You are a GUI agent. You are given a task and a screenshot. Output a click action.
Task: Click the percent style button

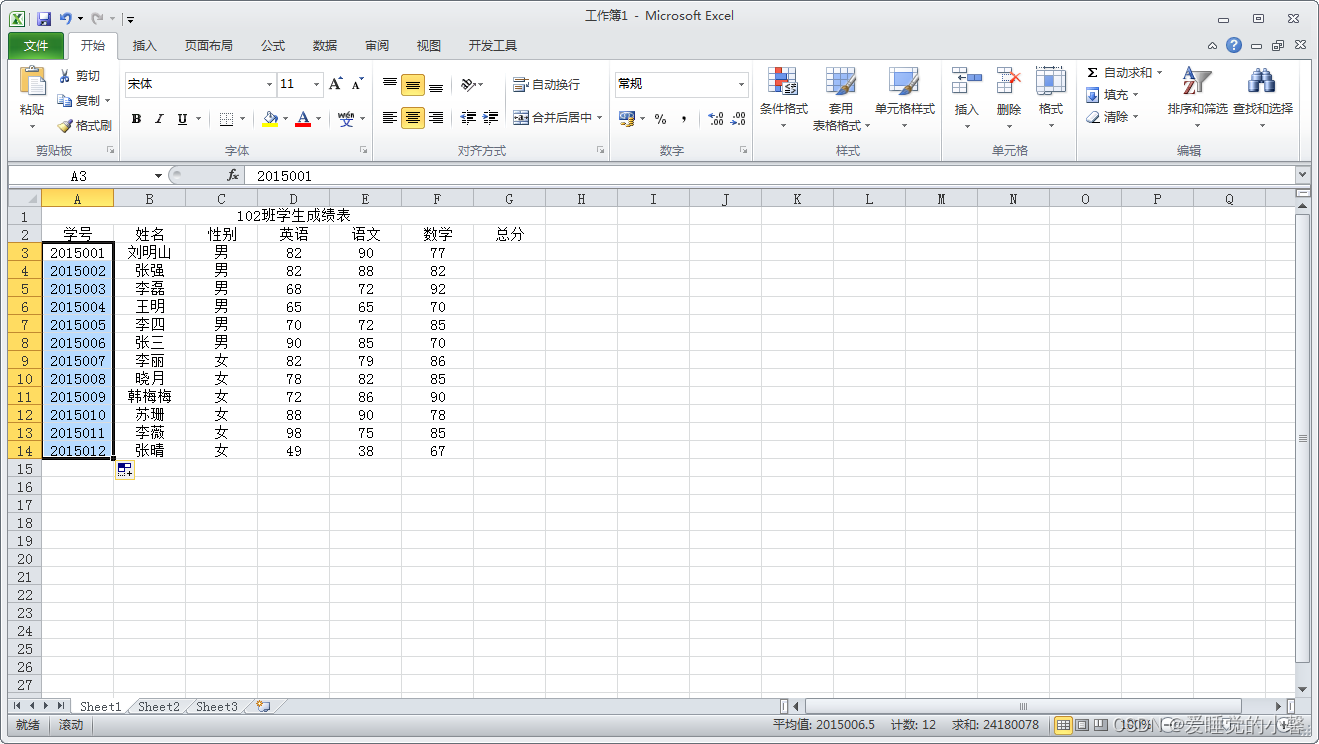pyautogui.click(x=661, y=119)
